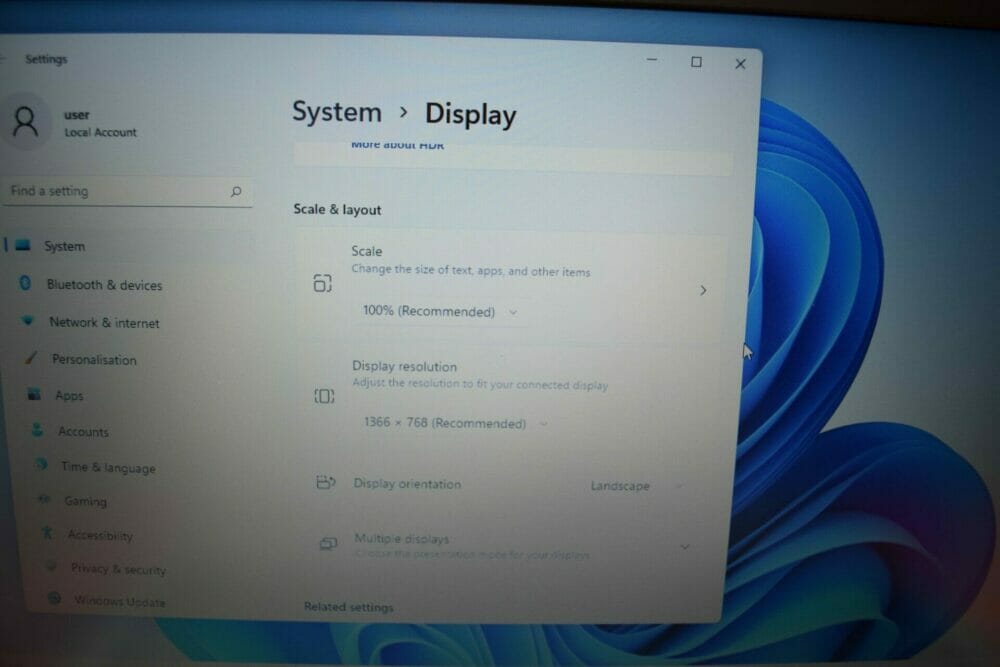Image resolution: width=1000 pixels, height=667 pixels.
Task: Click the Windows Update icon
Action: [55, 598]
